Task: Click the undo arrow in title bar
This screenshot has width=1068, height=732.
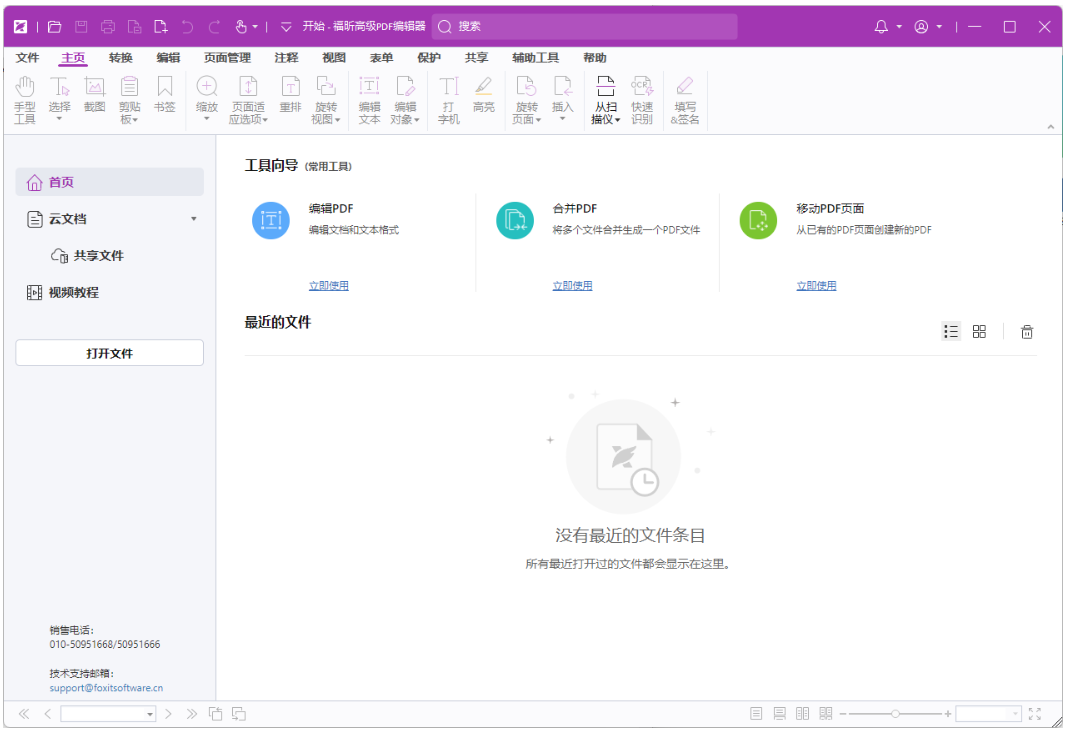Action: coord(187,27)
